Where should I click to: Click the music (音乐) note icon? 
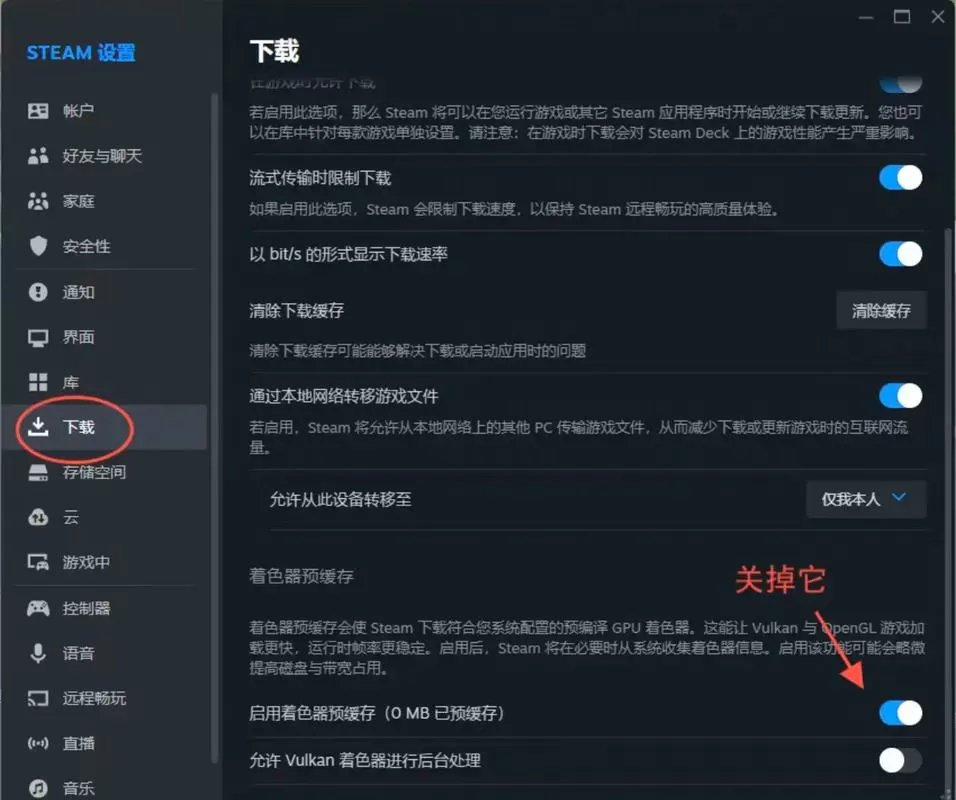[38, 788]
